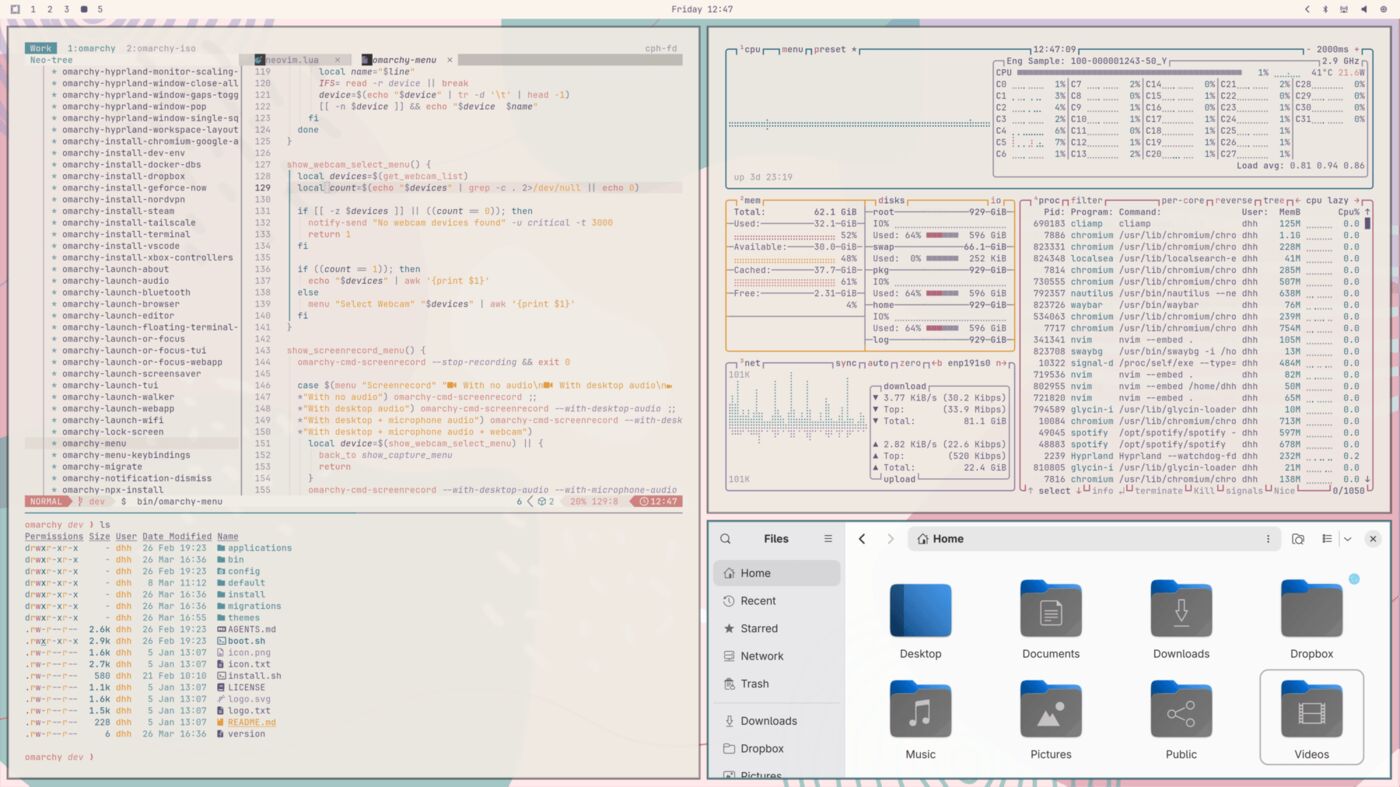
Task: Click the Friday 12:47 clock
Action: [x=702, y=9]
